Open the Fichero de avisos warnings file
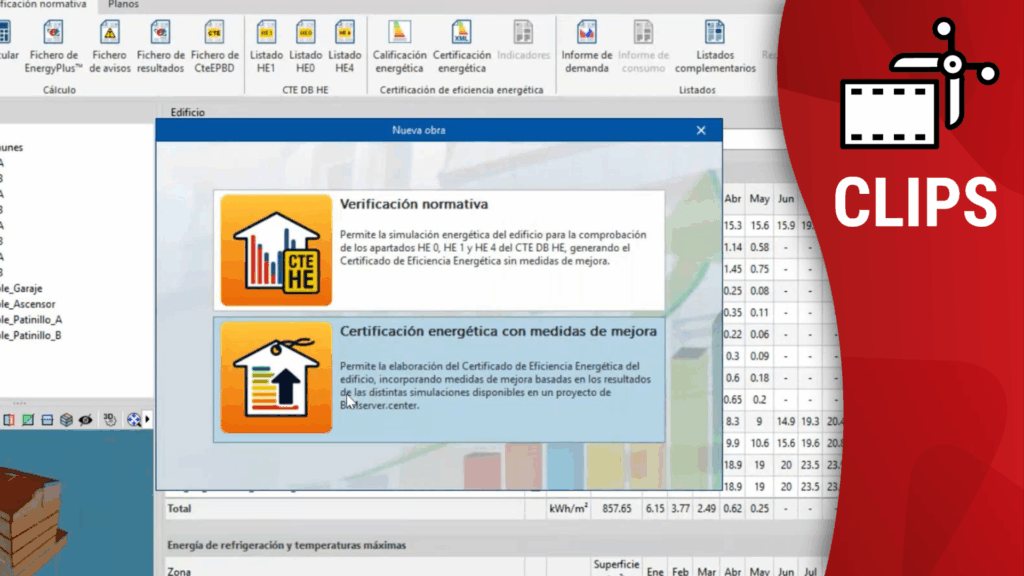Viewport: 1024px width, 576px height. tap(108, 47)
